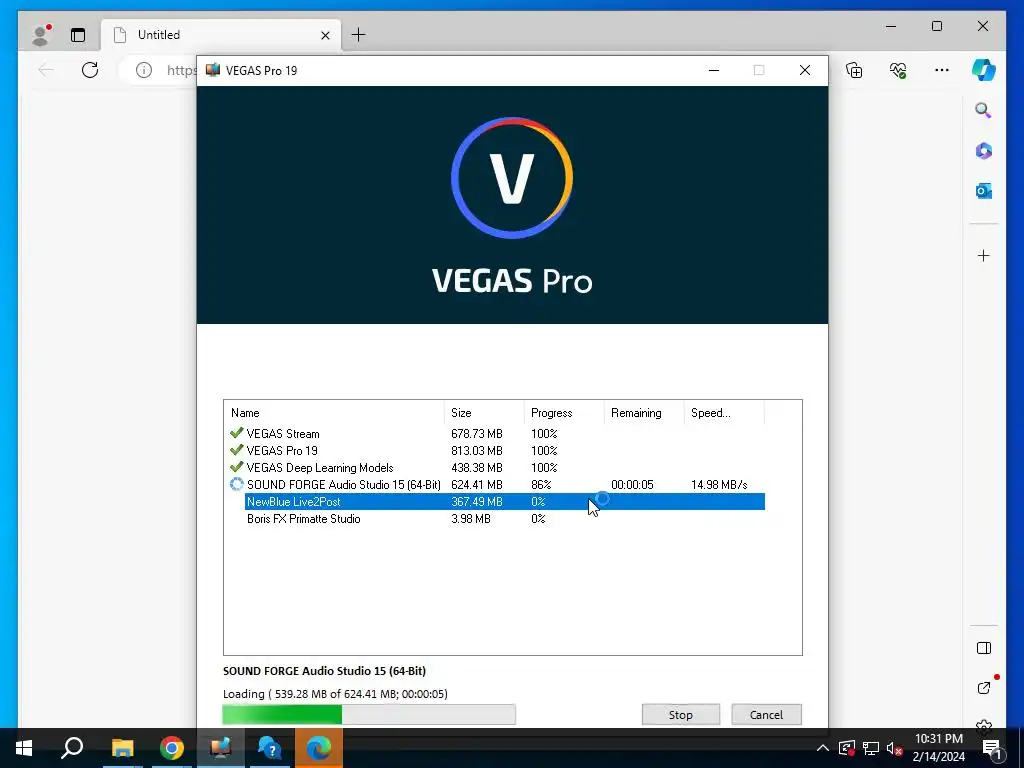
Task: Click the Cancel button in VEGAS installer
Action: point(766,714)
